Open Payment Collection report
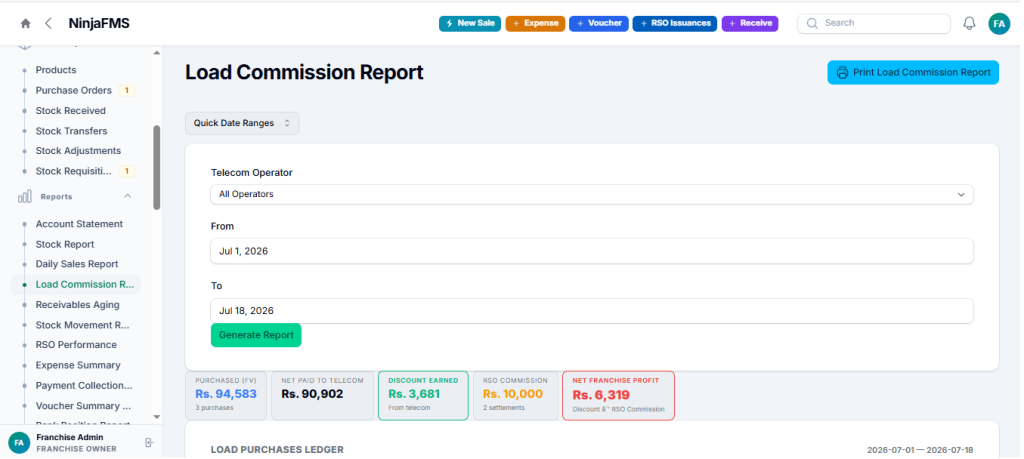Image resolution: width=1024 pixels, height=459 pixels. coord(84,385)
